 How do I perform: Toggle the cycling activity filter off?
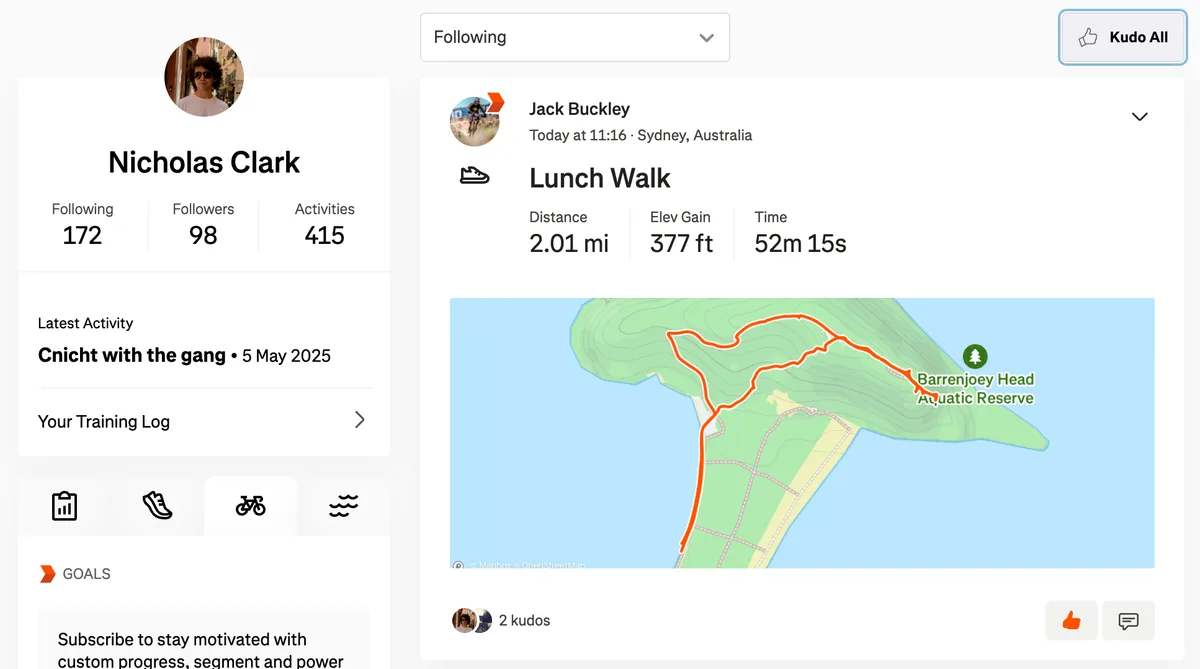[250, 506]
